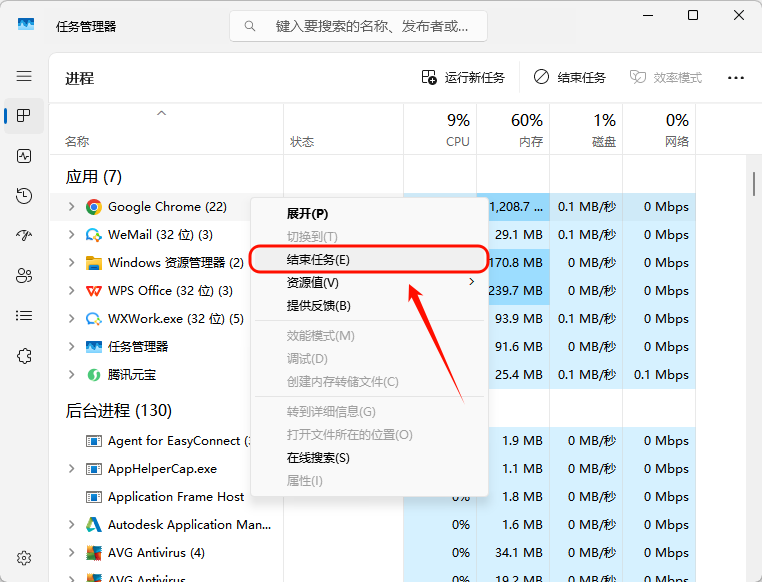This screenshot has width=762, height=582.
Task: Expand the Autodesk Application Manager row
Action: (x=71, y=525)
